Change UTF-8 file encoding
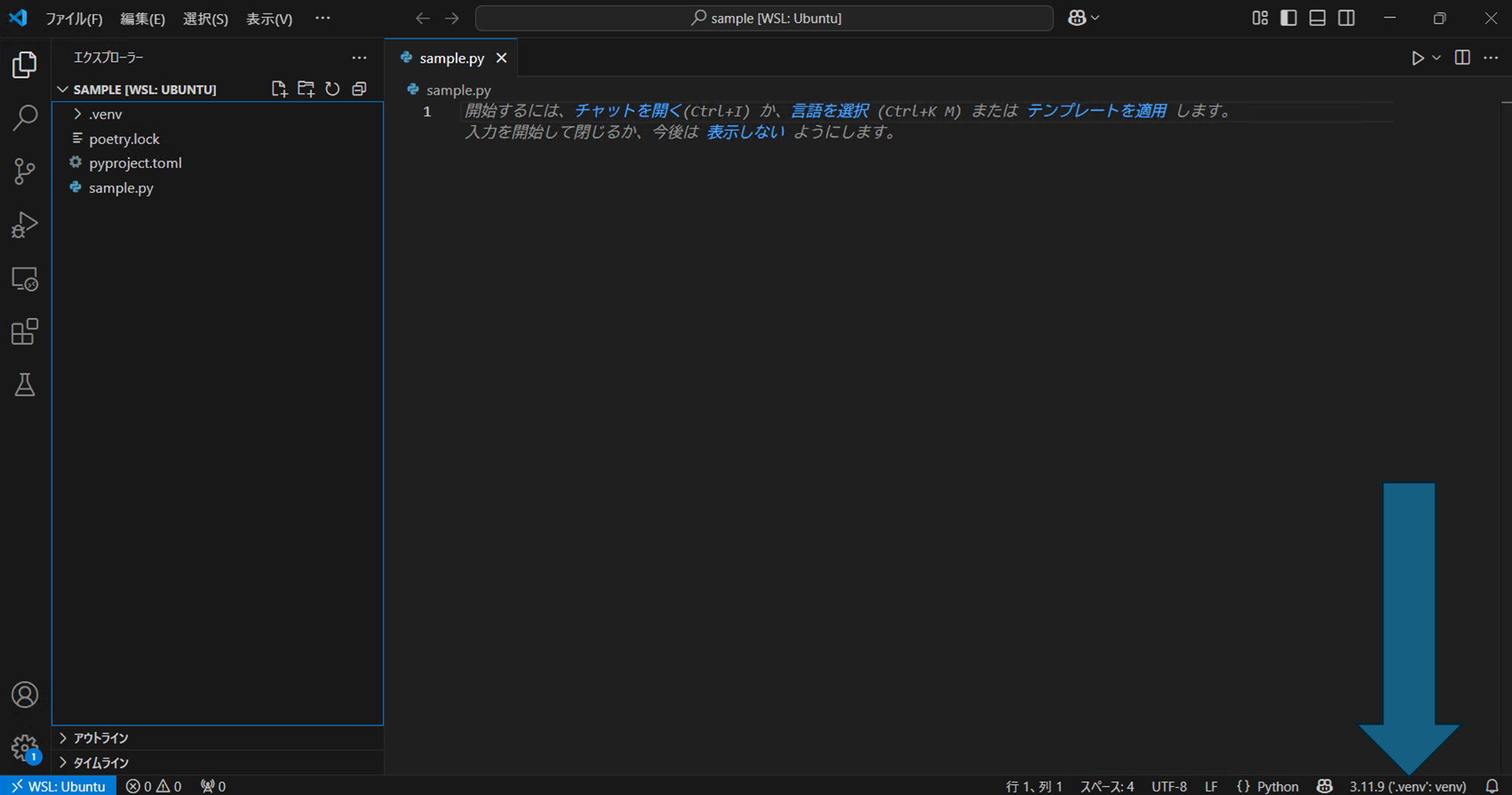1512x795 pixels. 1169,787
